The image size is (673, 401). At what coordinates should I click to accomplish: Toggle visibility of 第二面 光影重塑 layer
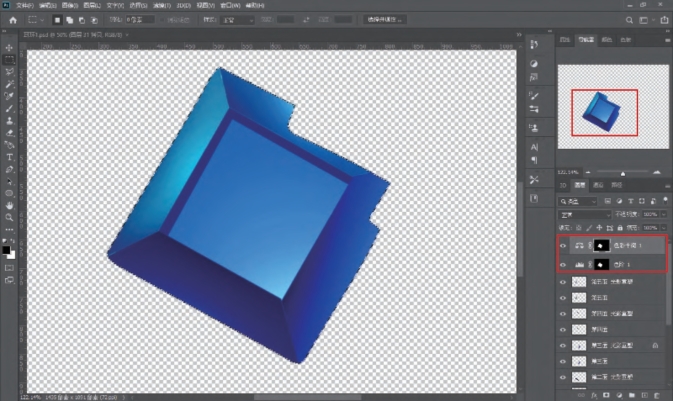pyautogui.click(x=563, y=377)
